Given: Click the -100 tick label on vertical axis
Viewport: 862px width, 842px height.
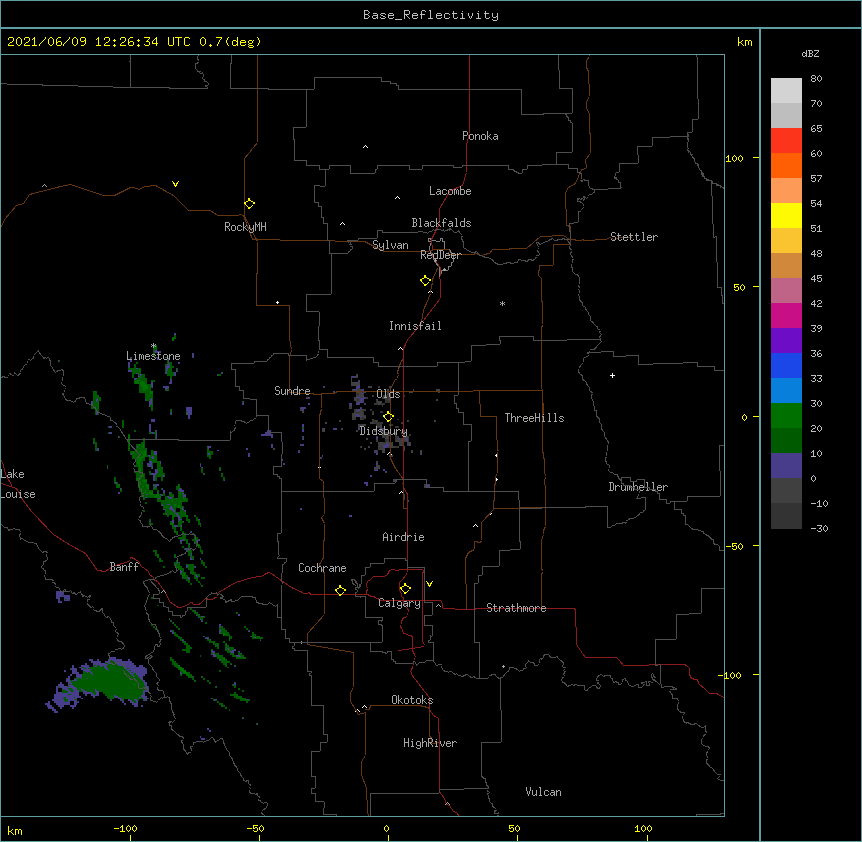Looking at the screenshot, I should 731,675.
